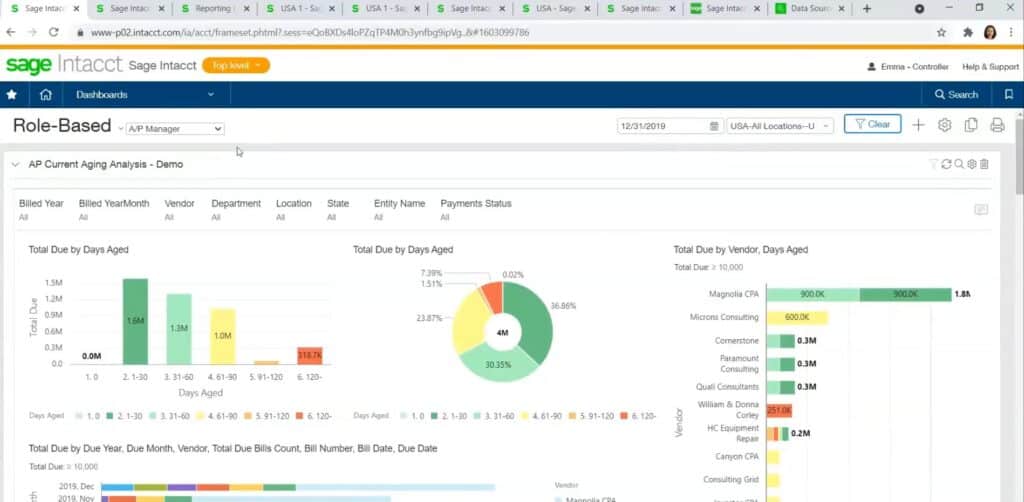
Task: Click Microns Consulting 600.0K bar
Action: tap(797, 318)
